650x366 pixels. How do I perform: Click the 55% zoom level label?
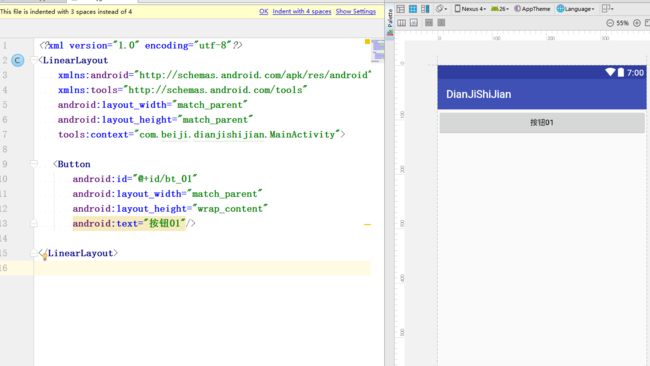tap(622, 23)
